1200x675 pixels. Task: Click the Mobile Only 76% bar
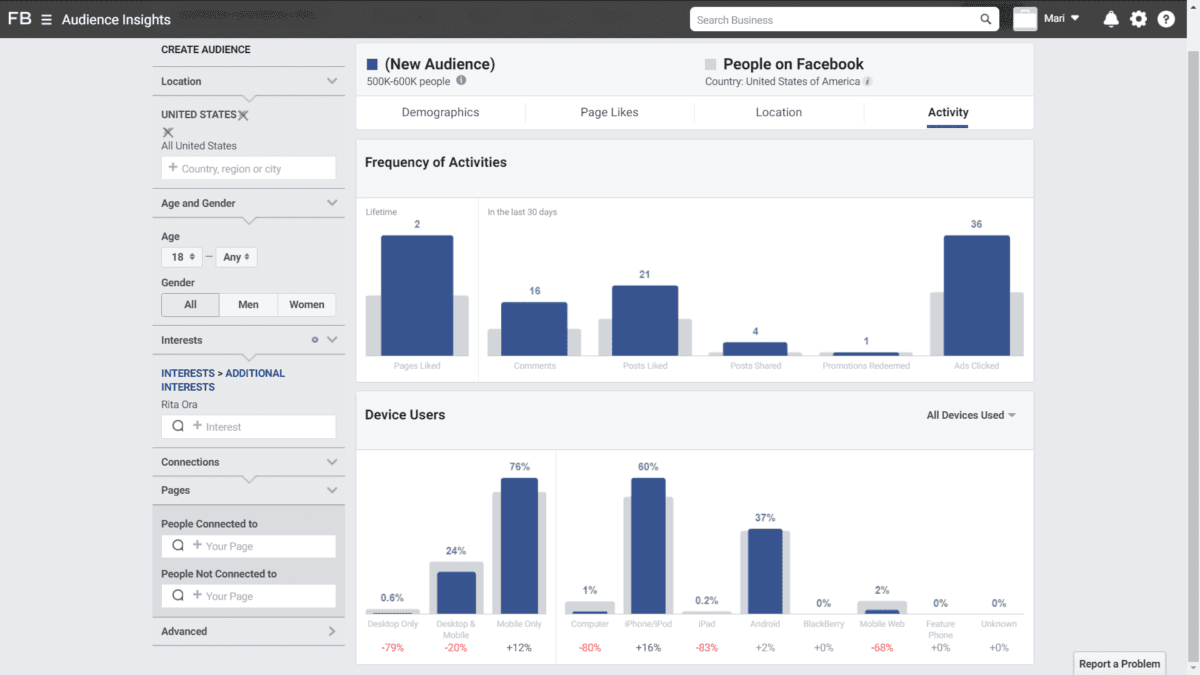tap(519, 546)
